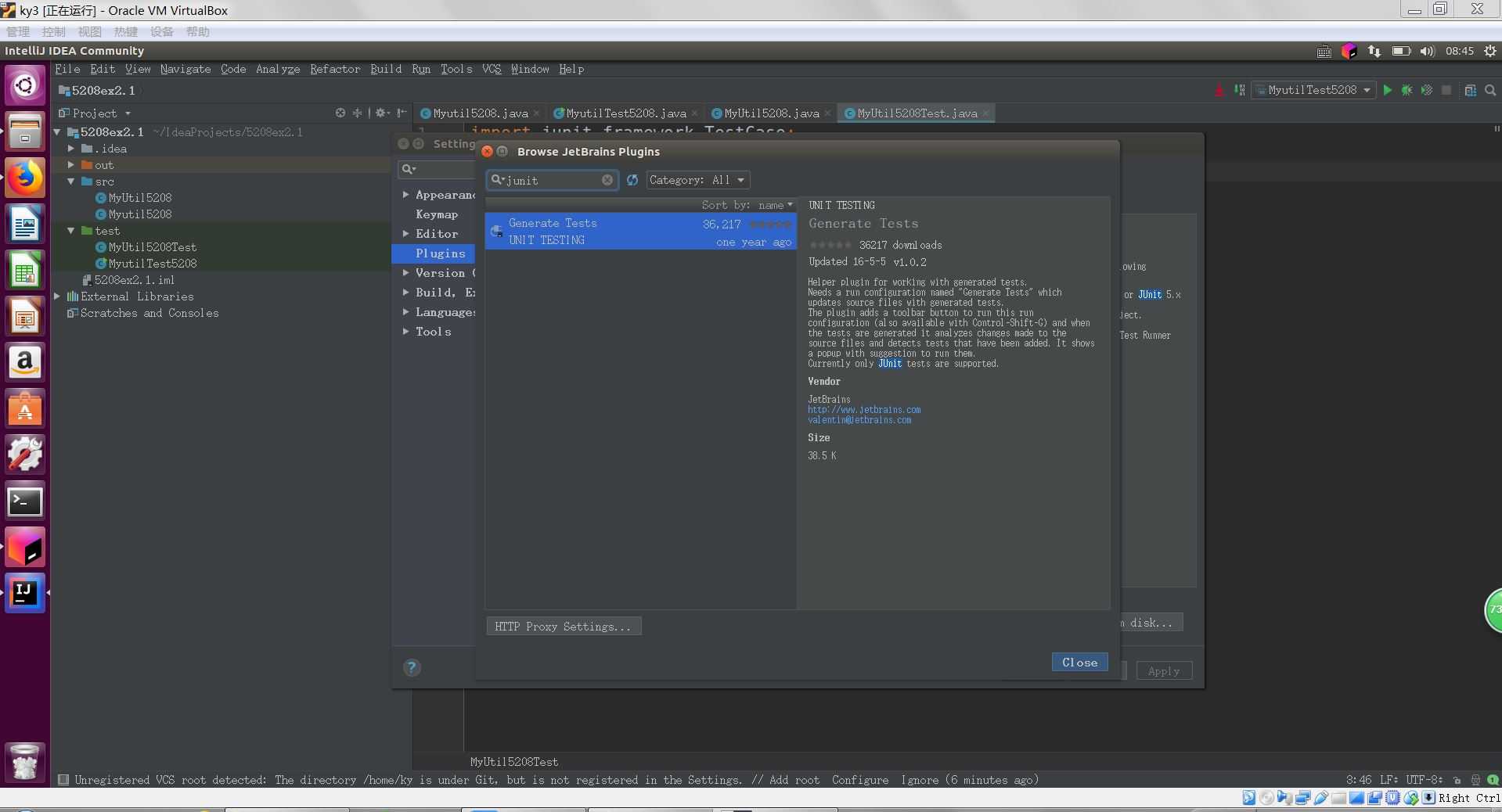The image size is (1502, 812).
Task: Click Add root link in status bar
Action: [794, 780]
